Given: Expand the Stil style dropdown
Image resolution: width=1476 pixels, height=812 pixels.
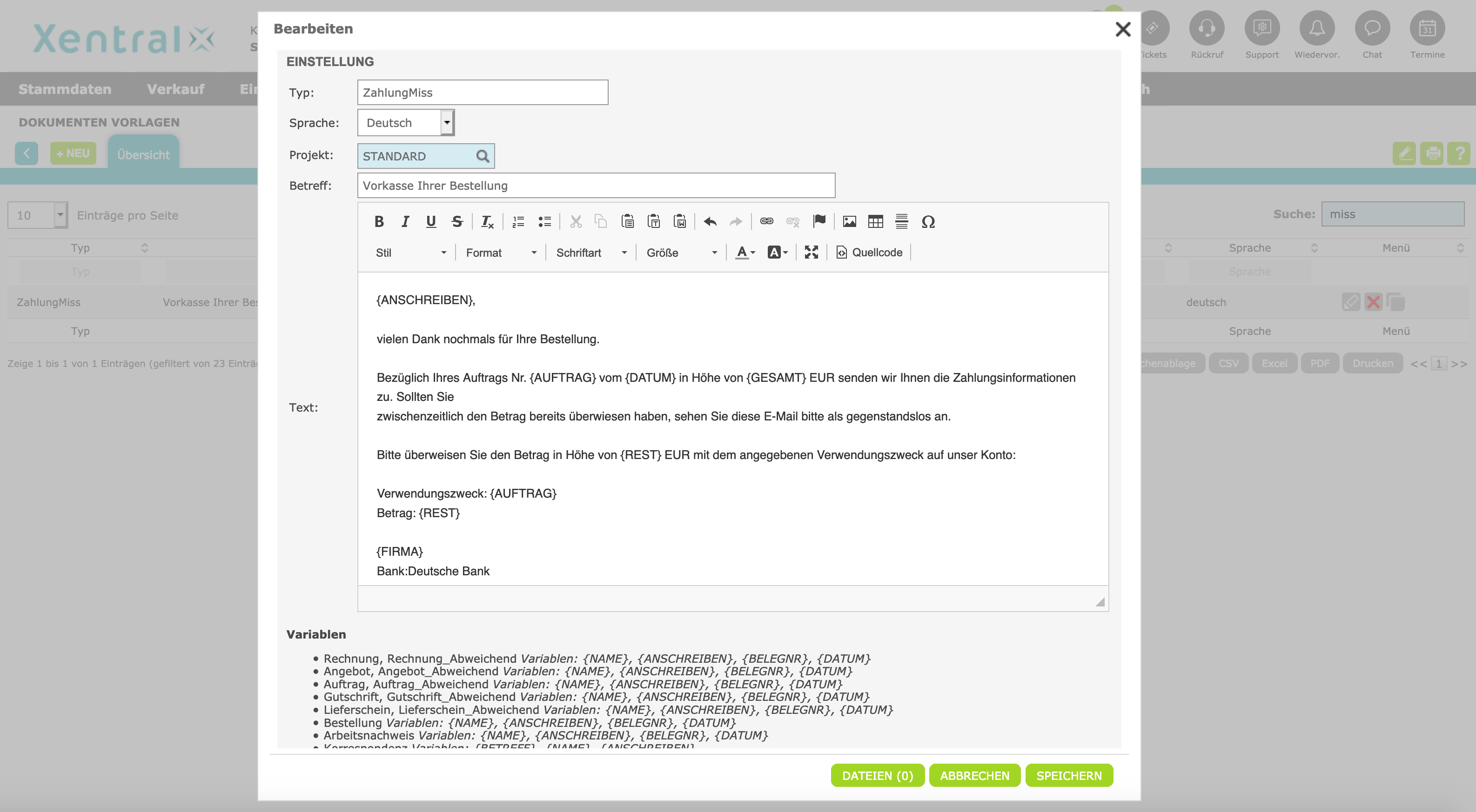Looking at the screenshot, I should click(x=410, y=253).
